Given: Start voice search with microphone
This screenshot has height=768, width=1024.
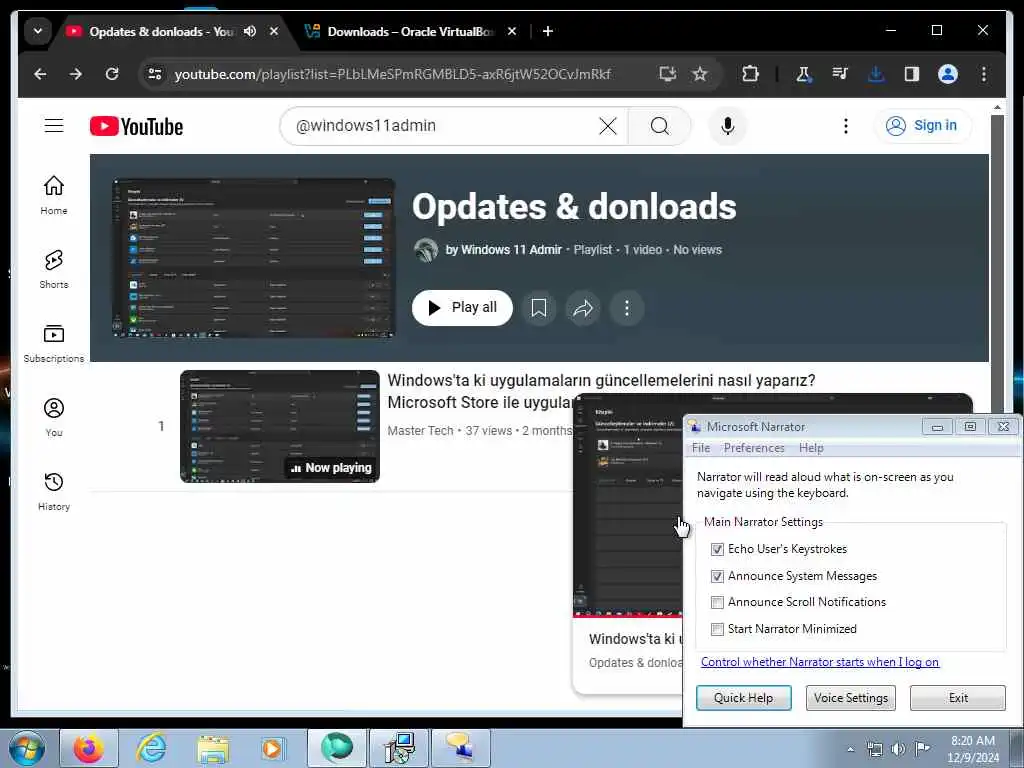Looking at the screenshot, I should pyautogui.click(x=728, y=125).
